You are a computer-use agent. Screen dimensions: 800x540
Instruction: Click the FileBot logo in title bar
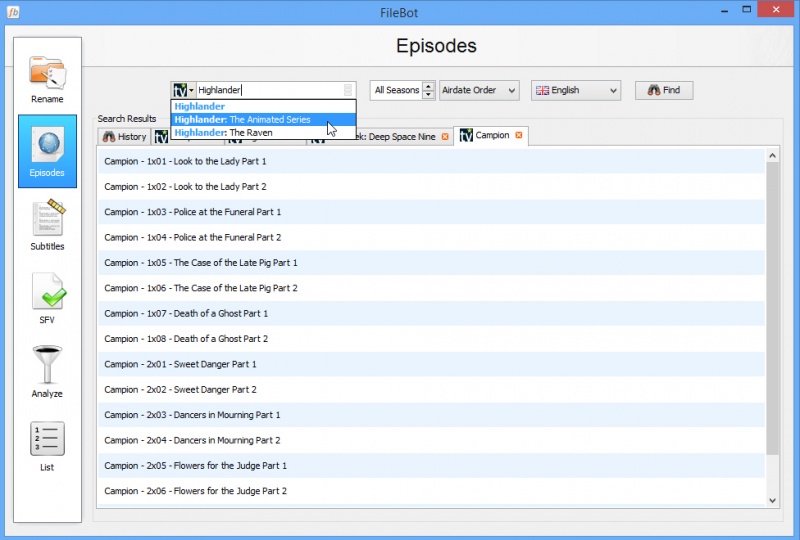click(x=13, y=12)
